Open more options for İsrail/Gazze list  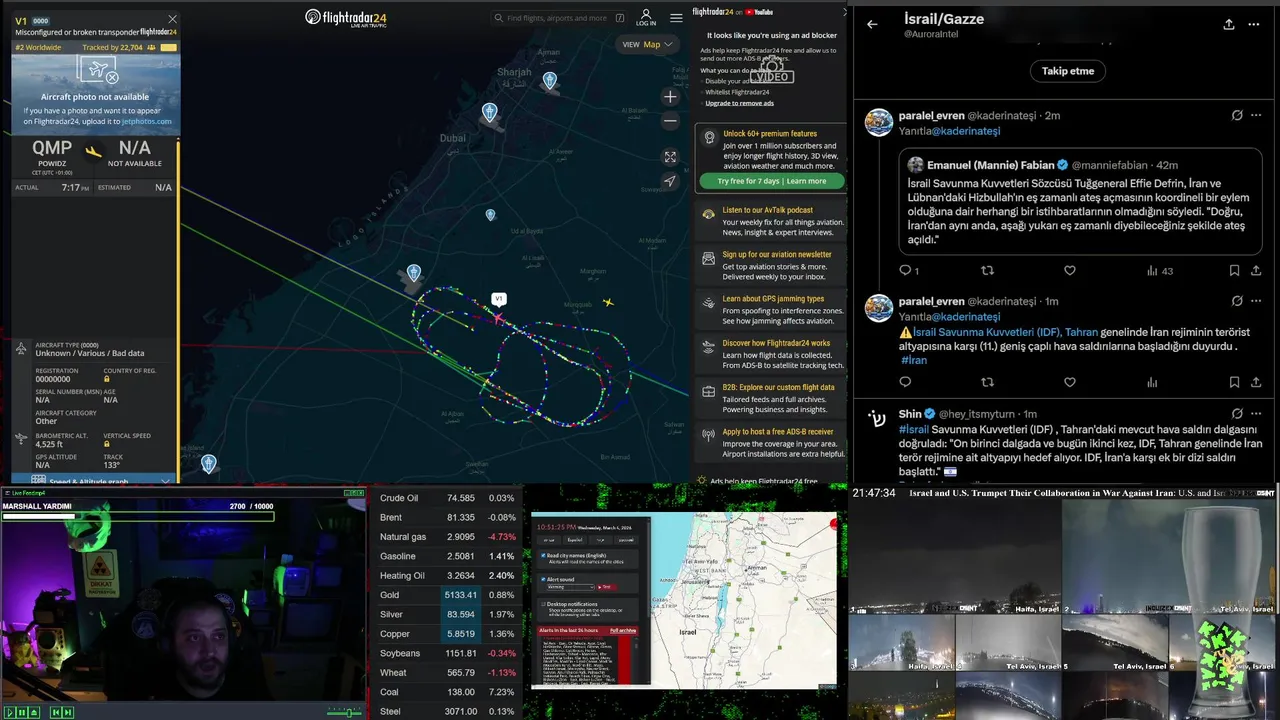point(1255,24)
